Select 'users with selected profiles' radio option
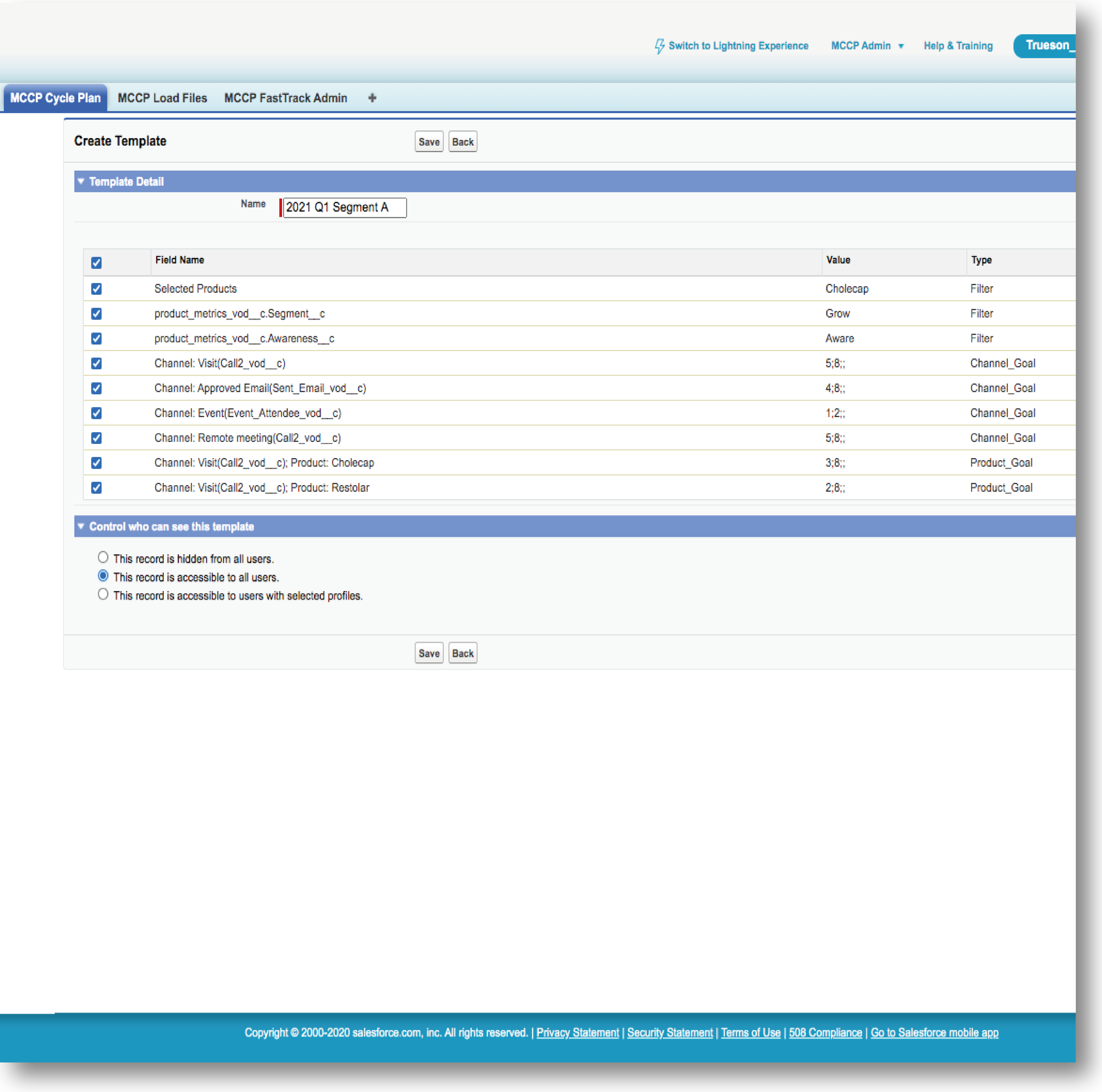Image resolution: width=1102 pixels, height=1092 pixels. pos(103,594)
